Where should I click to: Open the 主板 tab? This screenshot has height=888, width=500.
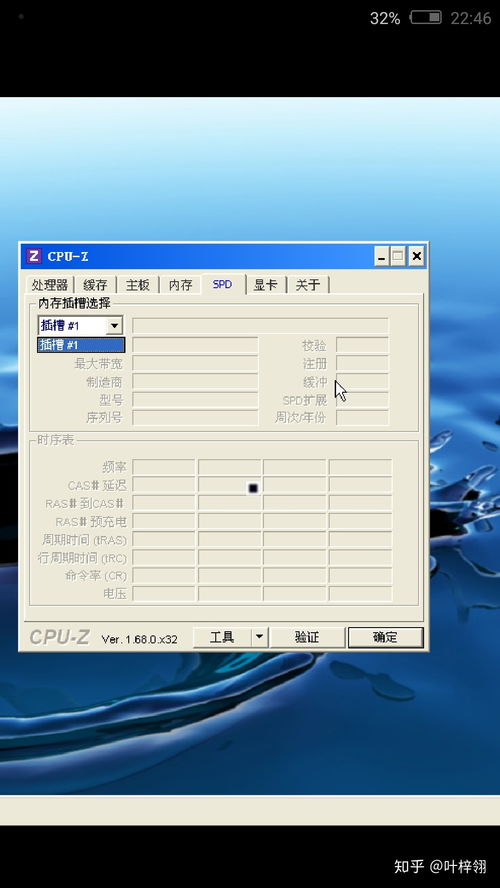[138, 285]
